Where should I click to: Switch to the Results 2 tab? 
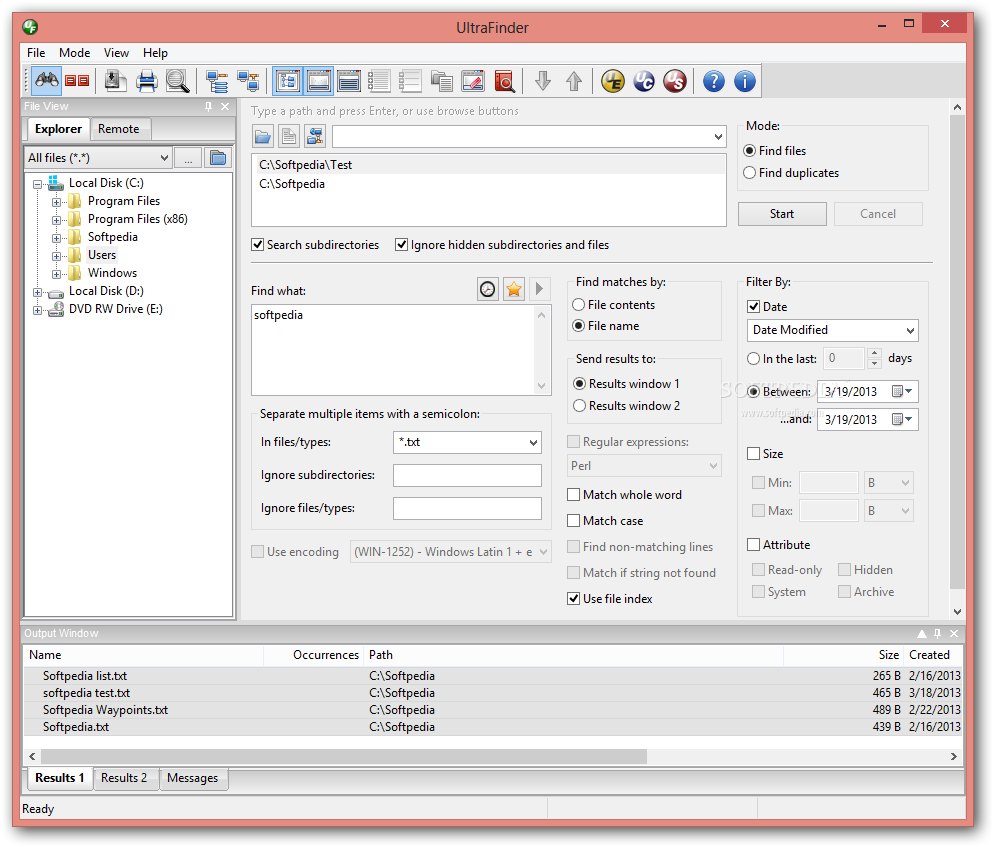click(x=124, y=778)
